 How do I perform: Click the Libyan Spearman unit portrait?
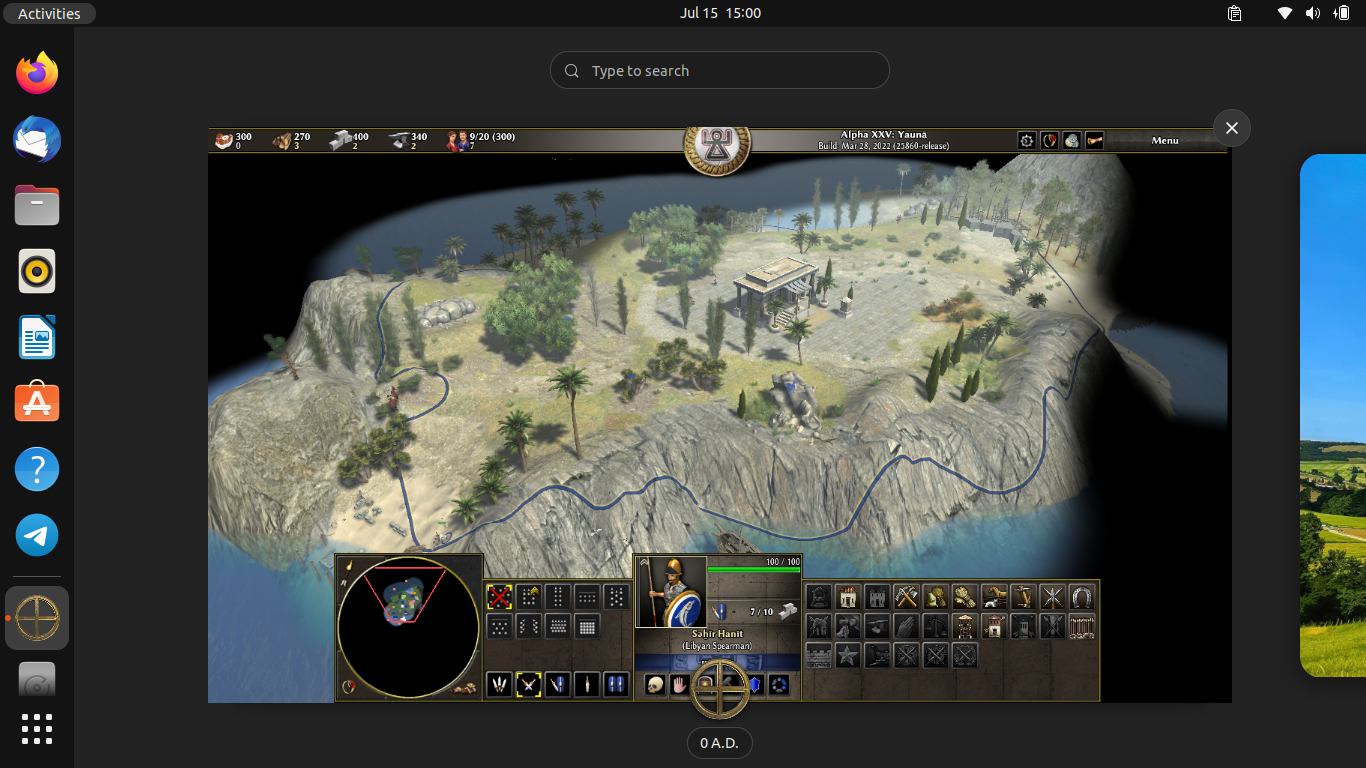pos(671,592)
